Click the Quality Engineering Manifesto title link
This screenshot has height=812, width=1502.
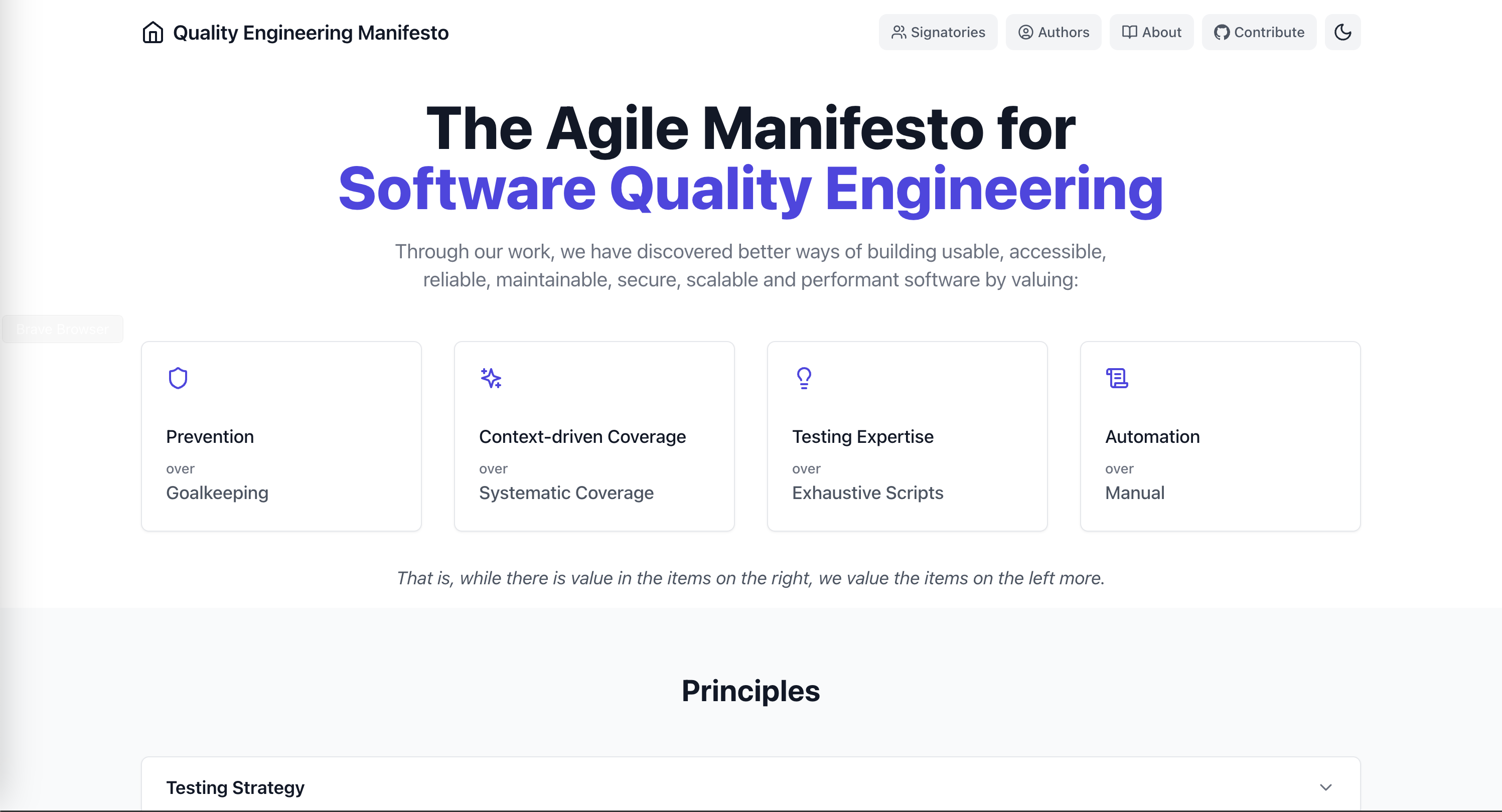click(310, 32)
